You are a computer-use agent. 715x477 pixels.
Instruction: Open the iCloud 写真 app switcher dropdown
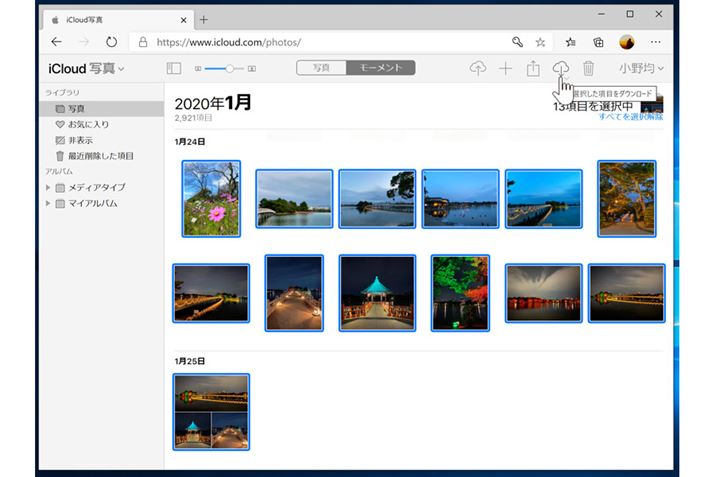pyautogui.click(x=87, y=68)
